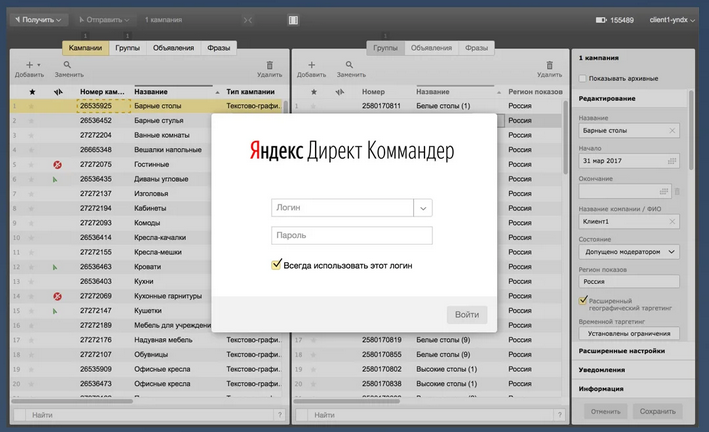The width and height of the screenshot is (709, 432).
Task: Click star column header in campaigns table
Action: coord(32,92)
